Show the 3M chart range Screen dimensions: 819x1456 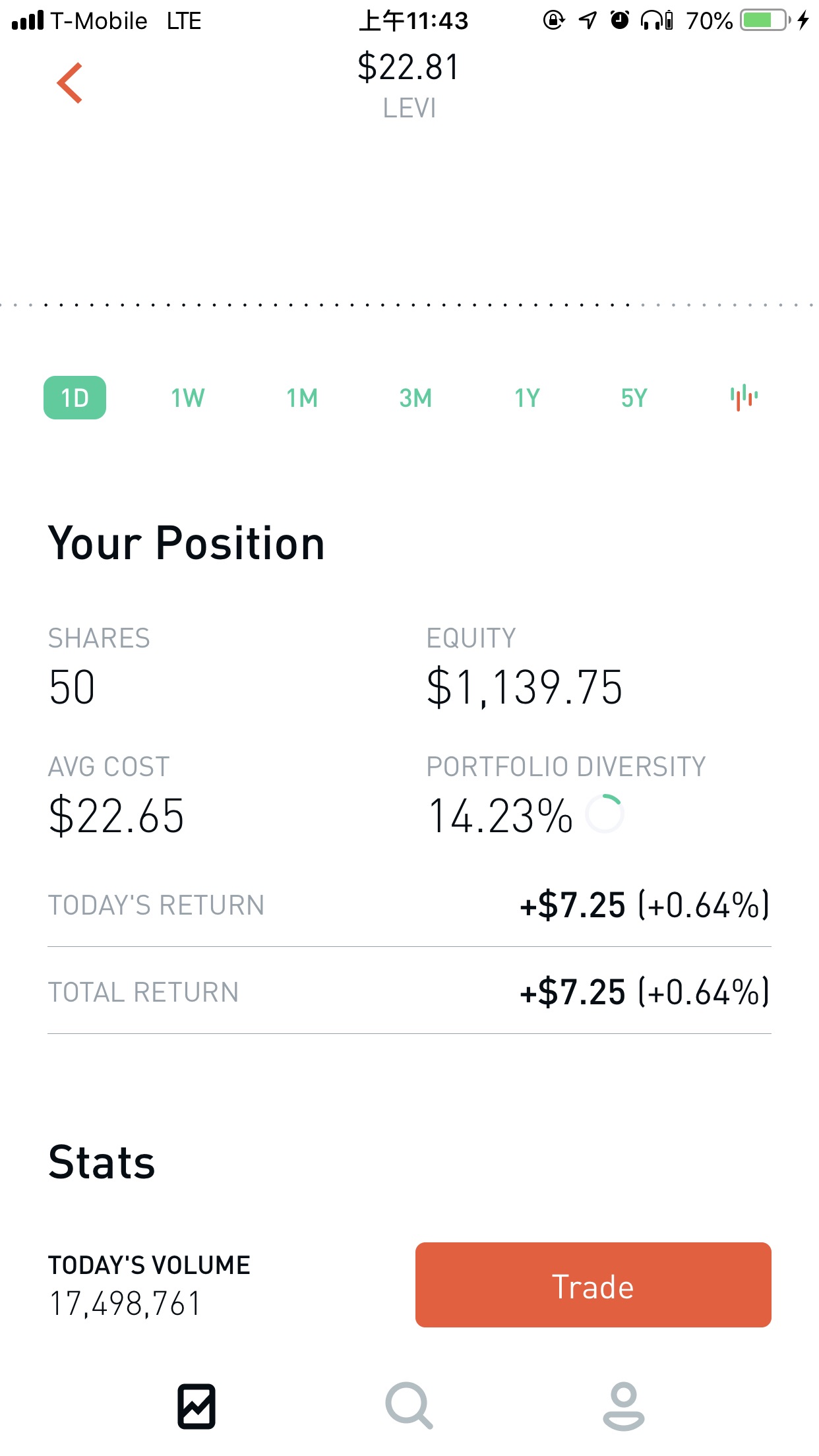[x=415, y=398]
